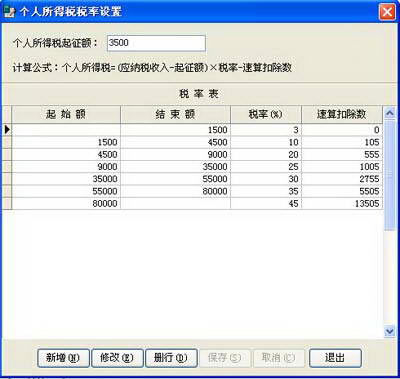Click the 退出 button
This screenshot has width=400, height=379.
tap(335, 358)
